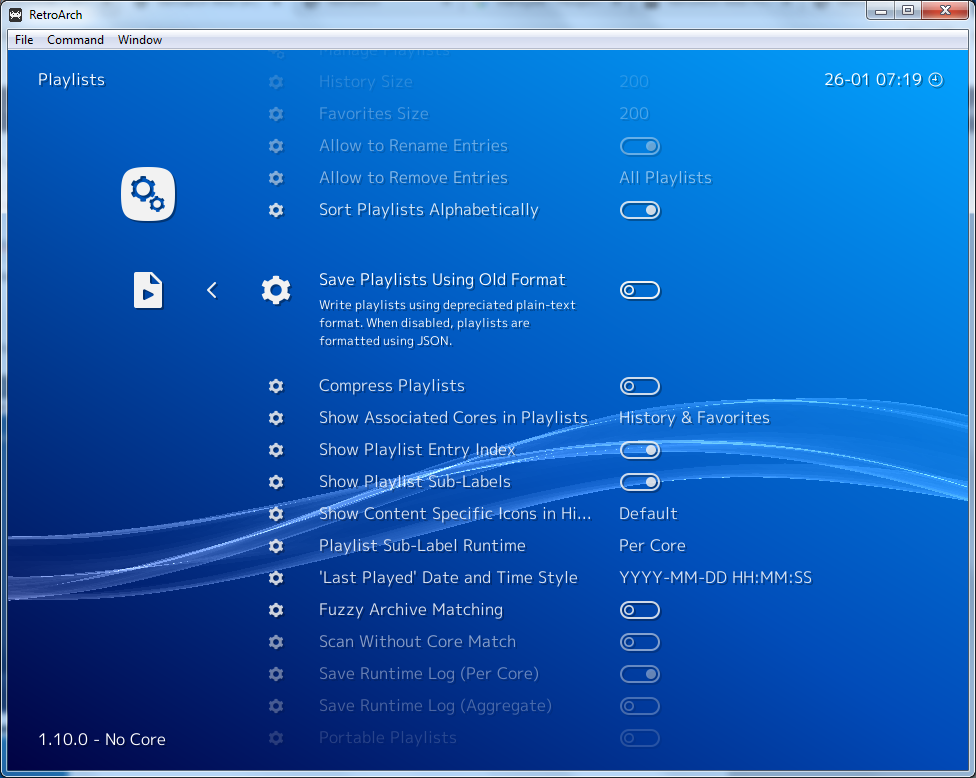Open the Settings gears icon
Image resolution: width=976 pixels, height=778 pixels.
tap(148, 194)
